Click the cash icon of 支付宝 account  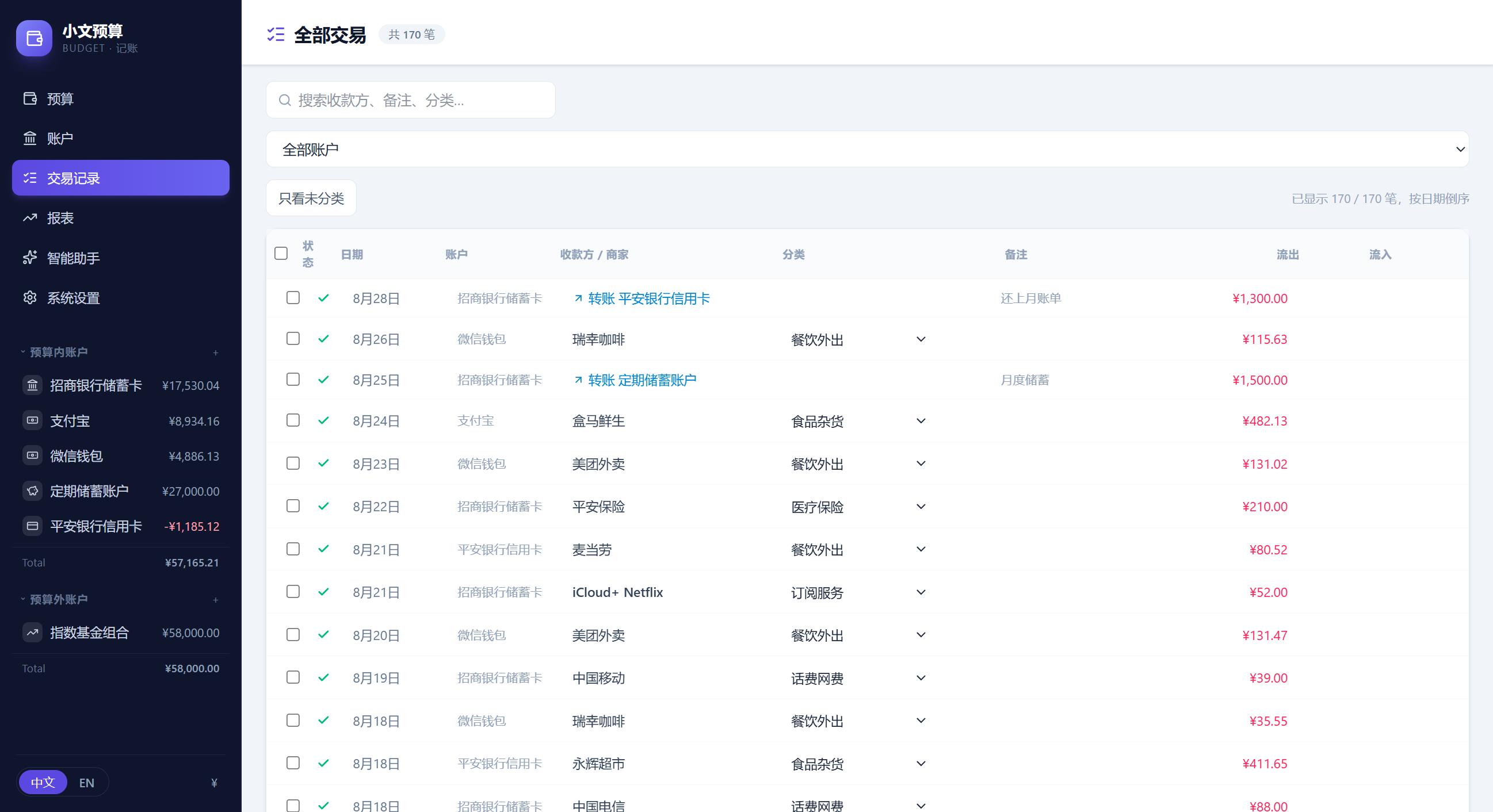tap(32, 420)
